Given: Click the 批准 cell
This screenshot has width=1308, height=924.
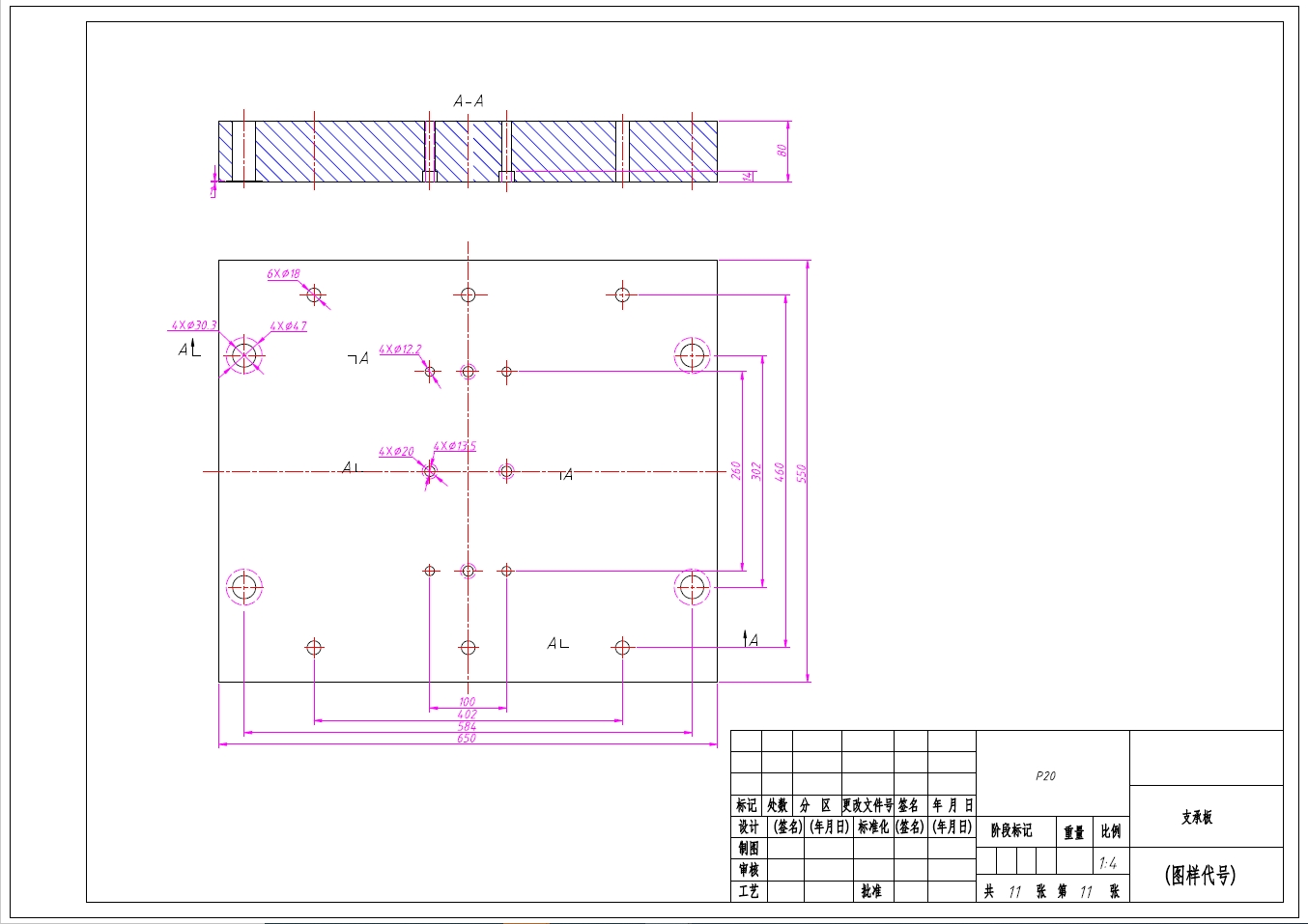Looking at the screenshot, I should (871, 891).
